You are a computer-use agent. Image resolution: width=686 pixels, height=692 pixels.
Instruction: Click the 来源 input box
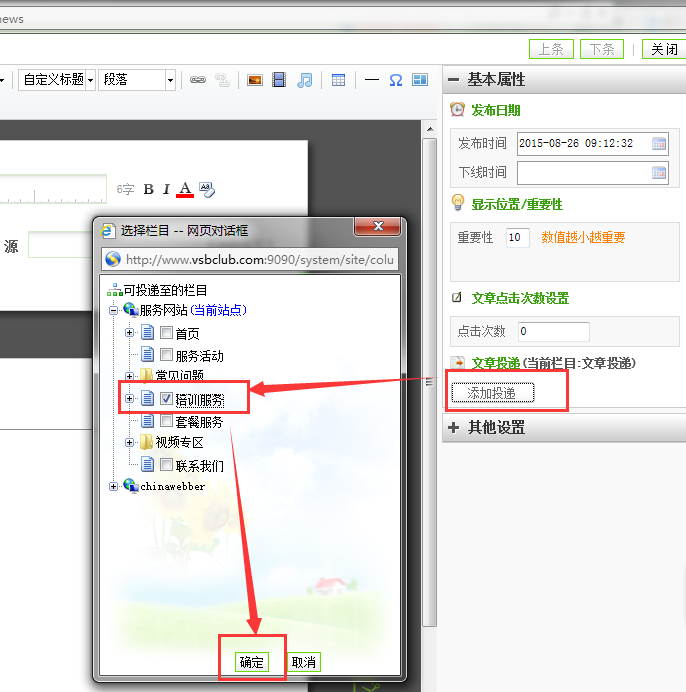pos(60,244)
